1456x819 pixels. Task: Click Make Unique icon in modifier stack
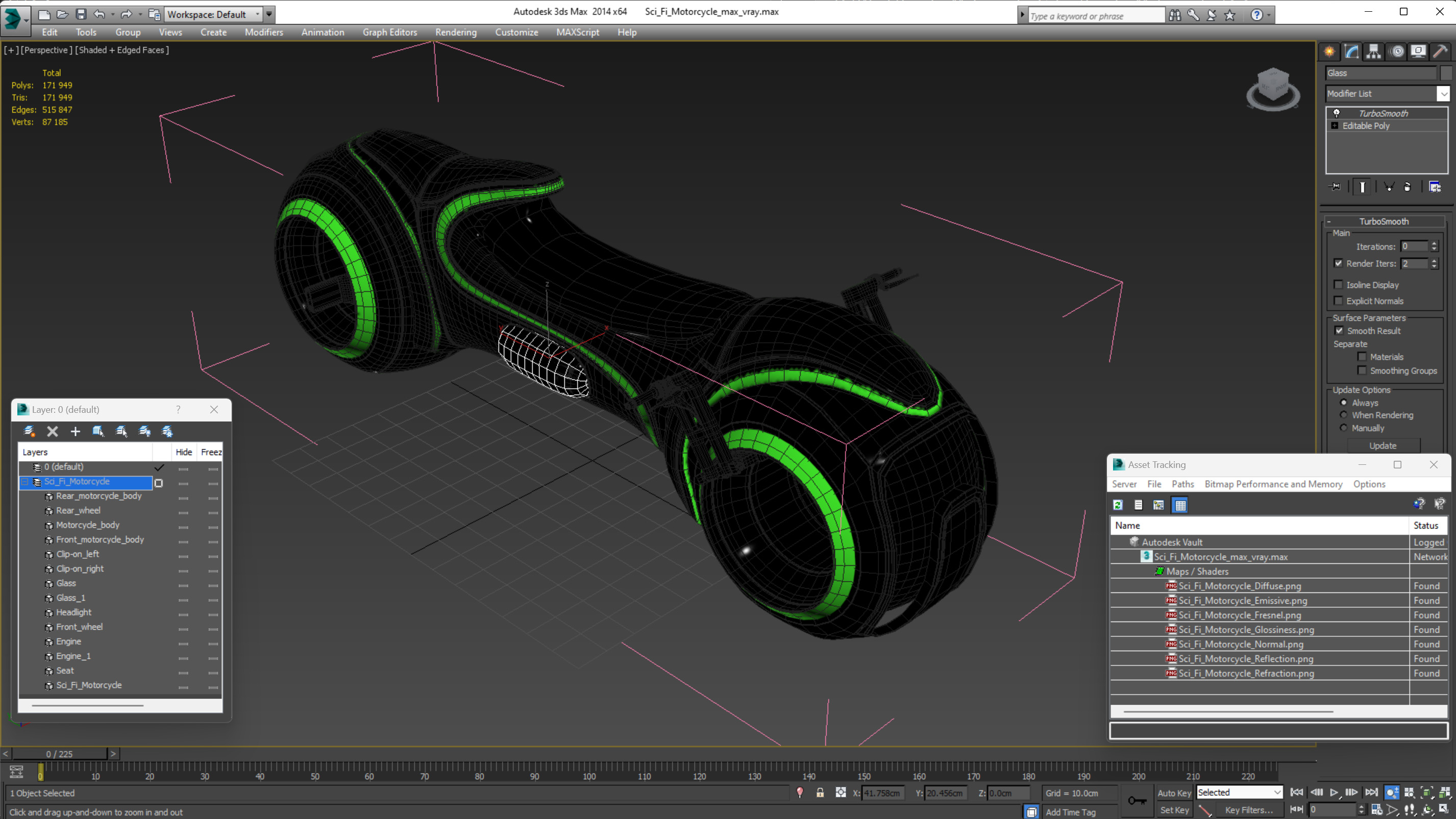click(x=1388, y=187)
